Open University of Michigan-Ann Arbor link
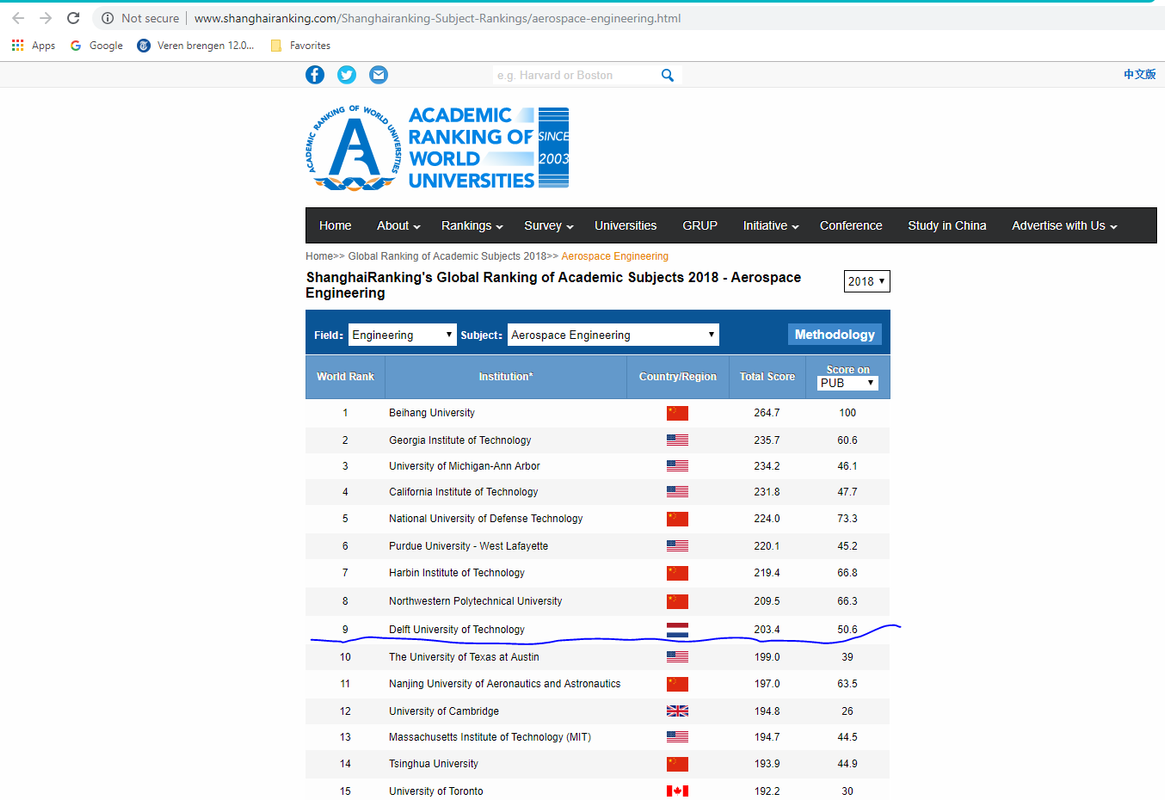 [464, 466]
